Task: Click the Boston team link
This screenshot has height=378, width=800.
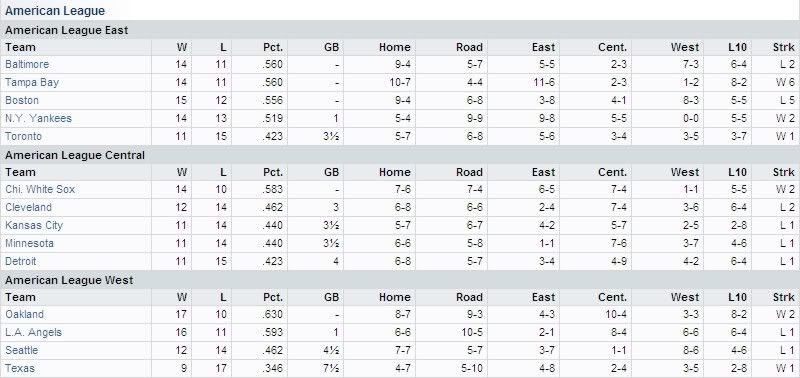Action: [x=22, y=100]
